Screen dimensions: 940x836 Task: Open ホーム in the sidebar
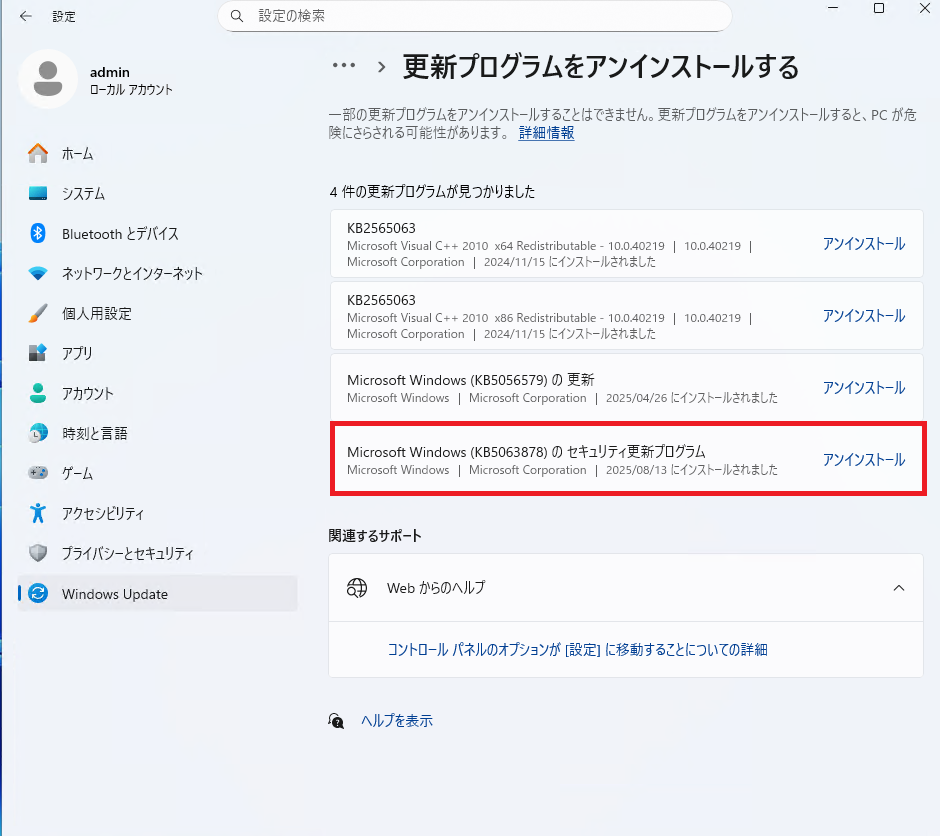point(158,153)
